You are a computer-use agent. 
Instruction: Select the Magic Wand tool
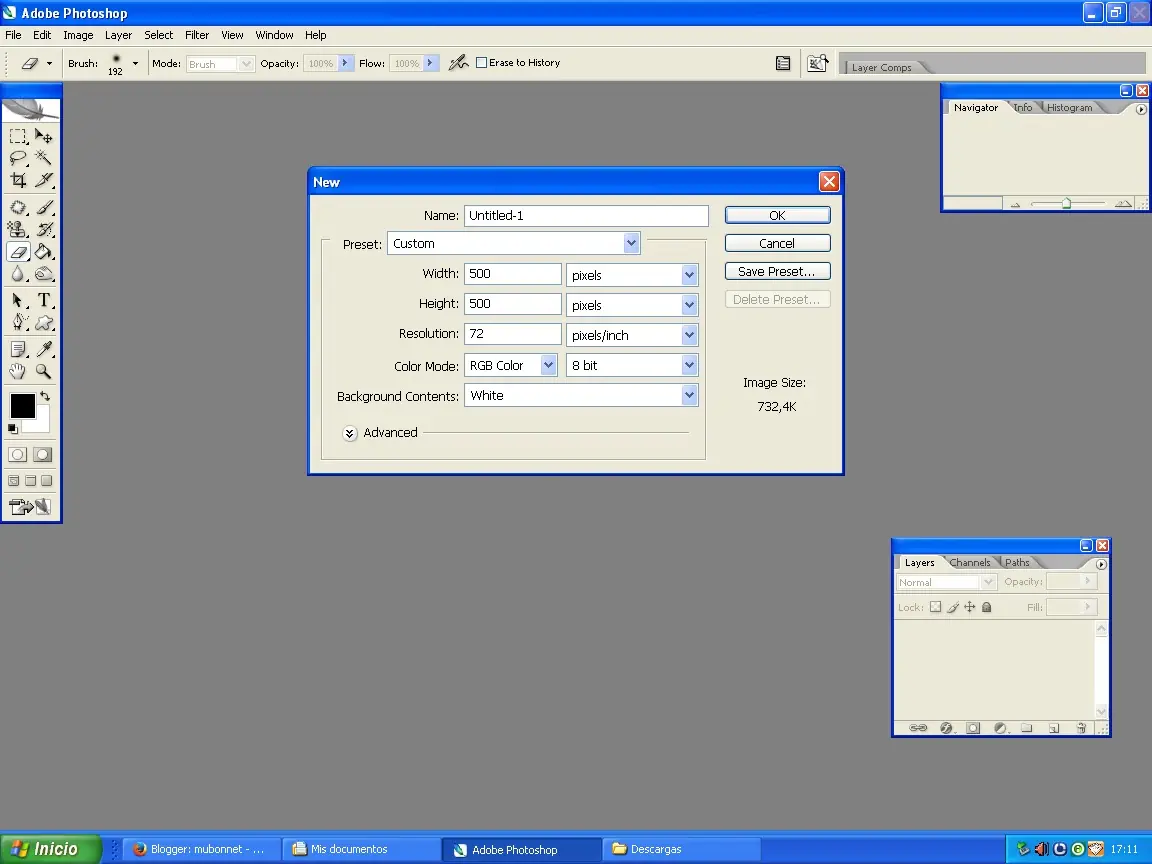coord(44,158)
